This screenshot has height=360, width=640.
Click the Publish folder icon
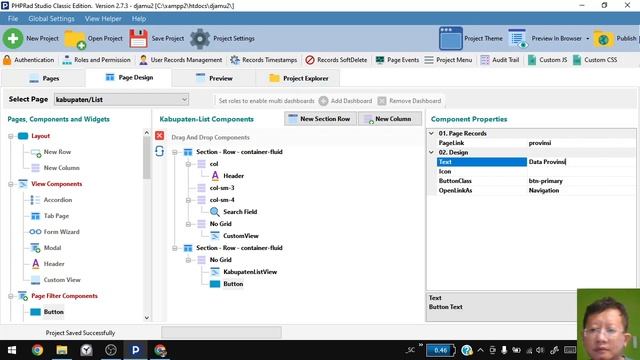click(x=603, y=39)
